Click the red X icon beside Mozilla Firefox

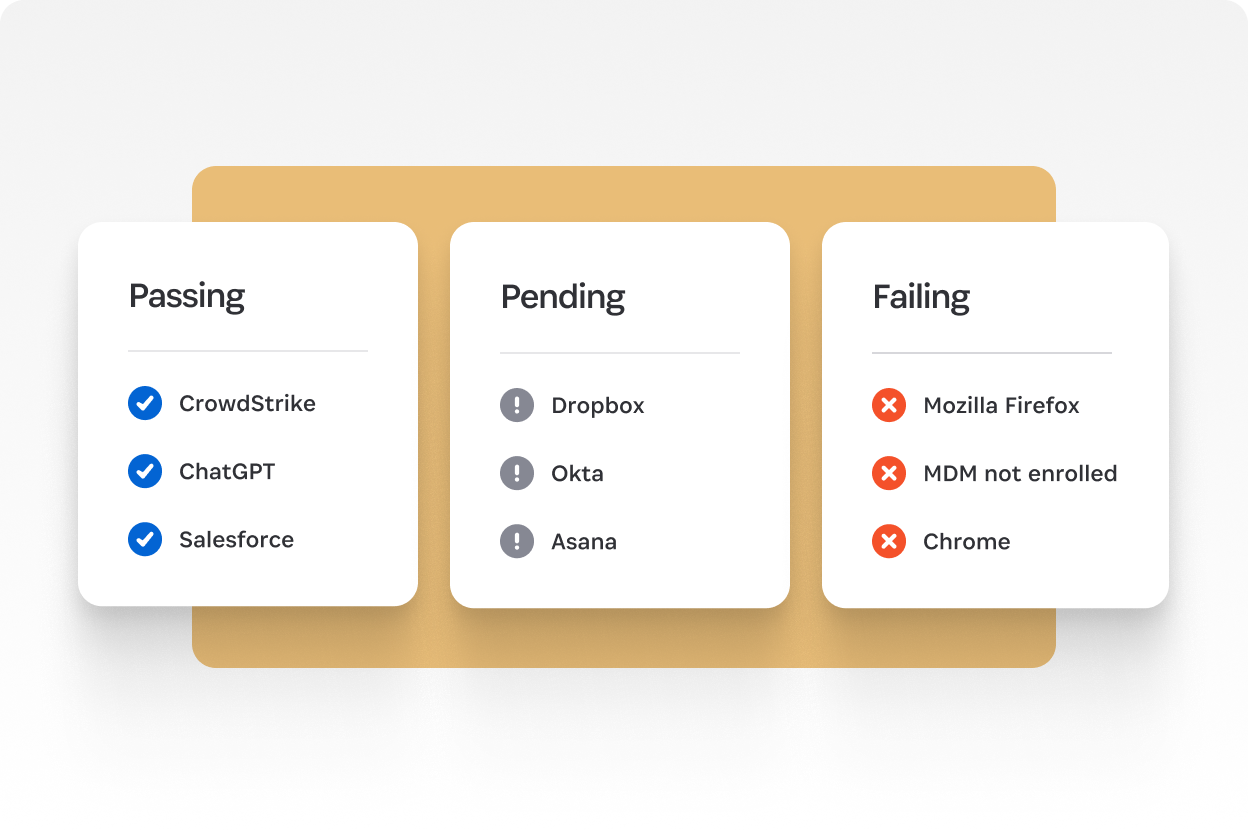pos(889,405)
